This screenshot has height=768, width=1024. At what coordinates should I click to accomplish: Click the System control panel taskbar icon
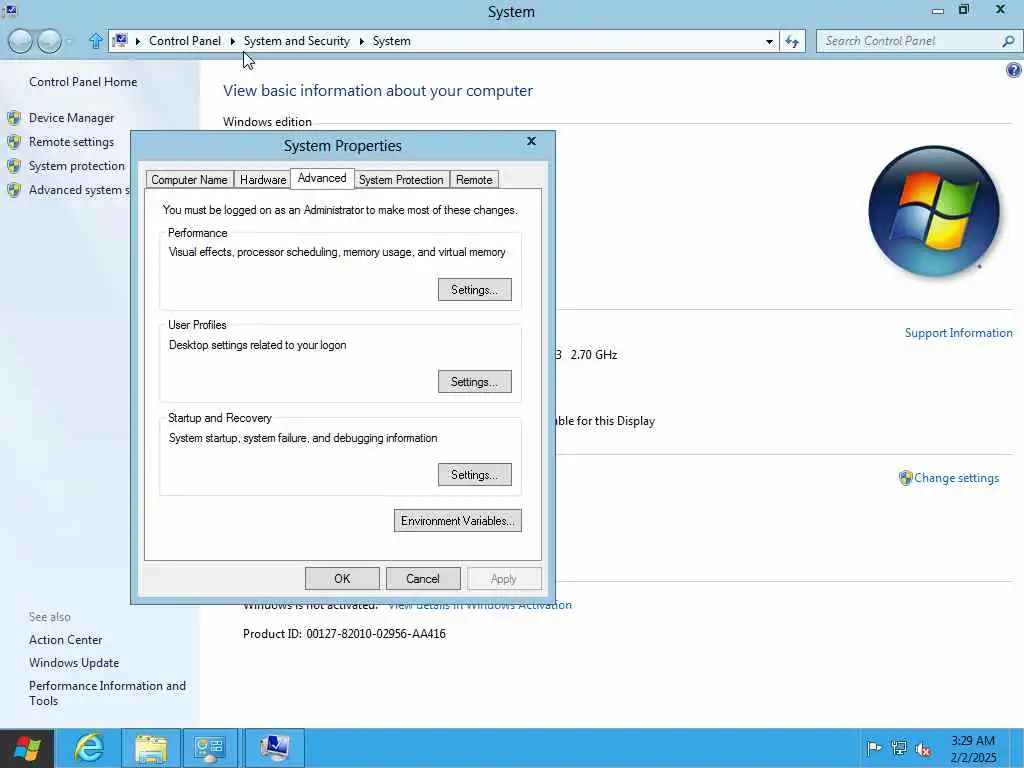click(274, 748)
